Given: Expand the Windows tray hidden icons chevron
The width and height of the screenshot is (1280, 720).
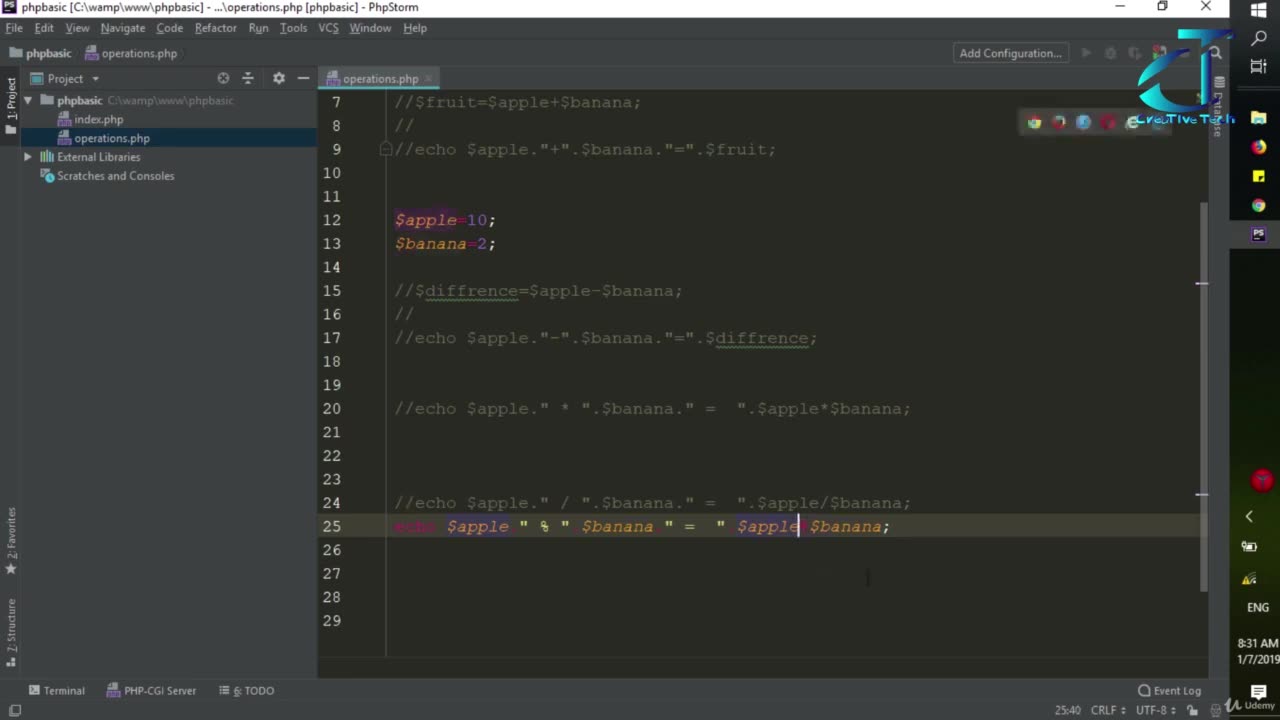Looking at the screenshot, I should [x=1249, y=516].
